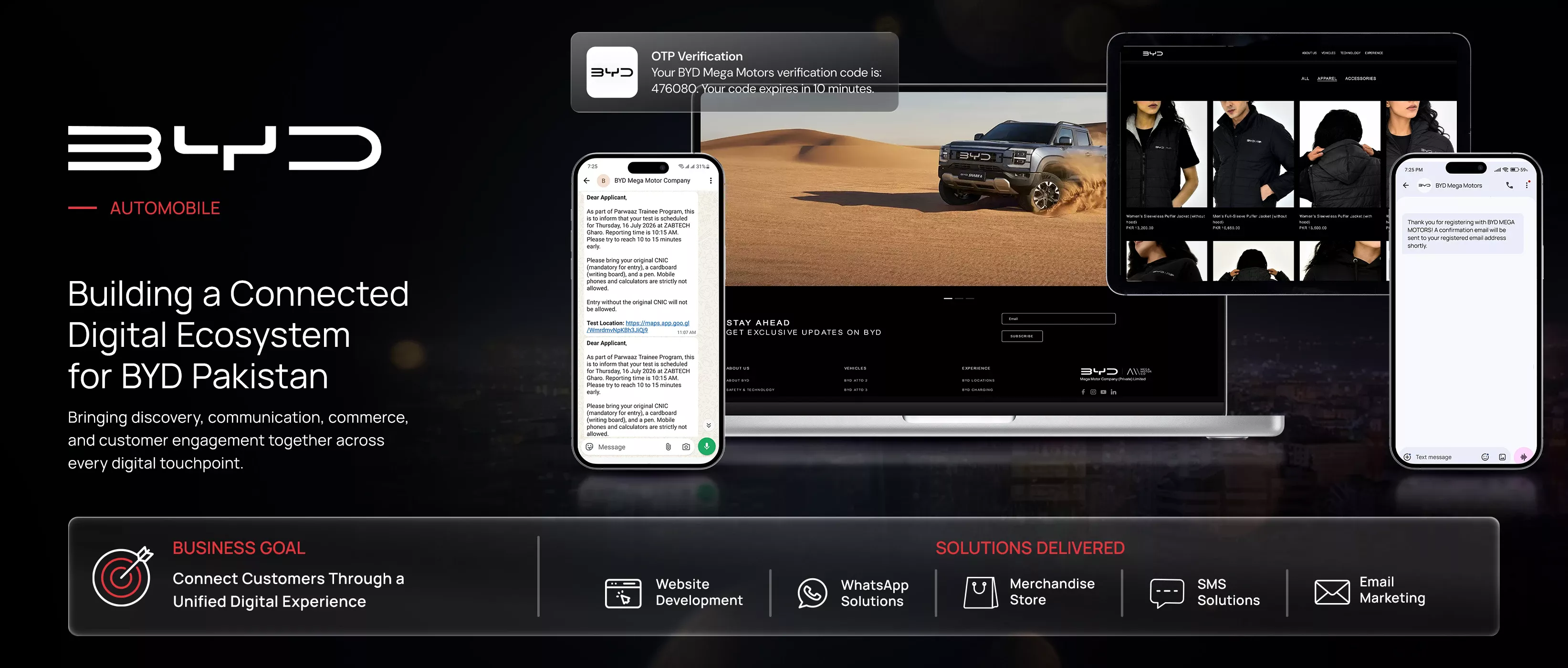Click BYD app icon in OTP Verification notification
This screenshot has height=668, width=1568.
612,72
